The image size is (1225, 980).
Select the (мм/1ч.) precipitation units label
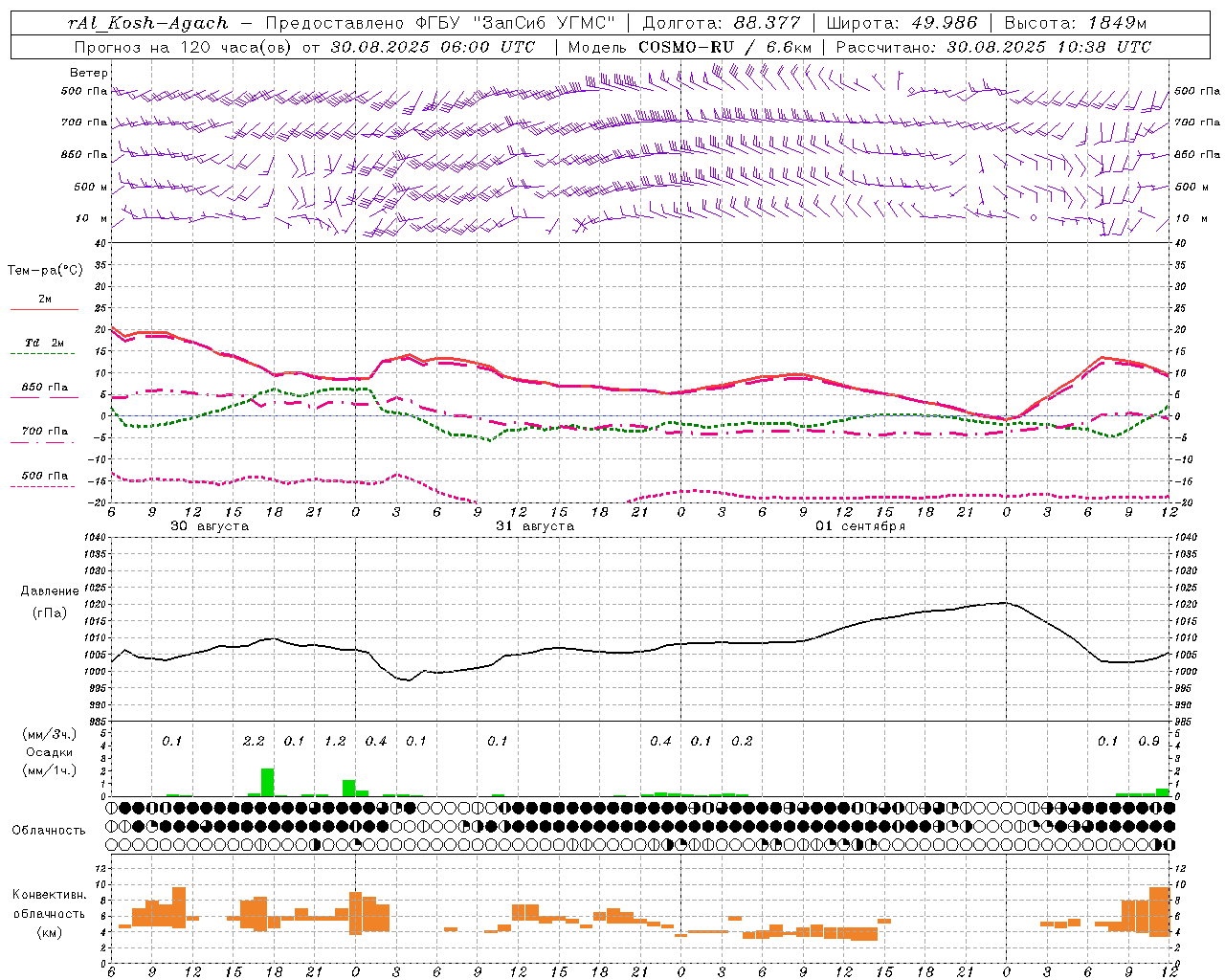[48, 770]
